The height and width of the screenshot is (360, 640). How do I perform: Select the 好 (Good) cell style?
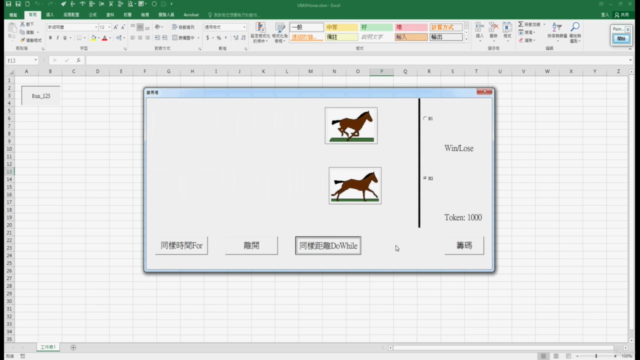point(376,27)
